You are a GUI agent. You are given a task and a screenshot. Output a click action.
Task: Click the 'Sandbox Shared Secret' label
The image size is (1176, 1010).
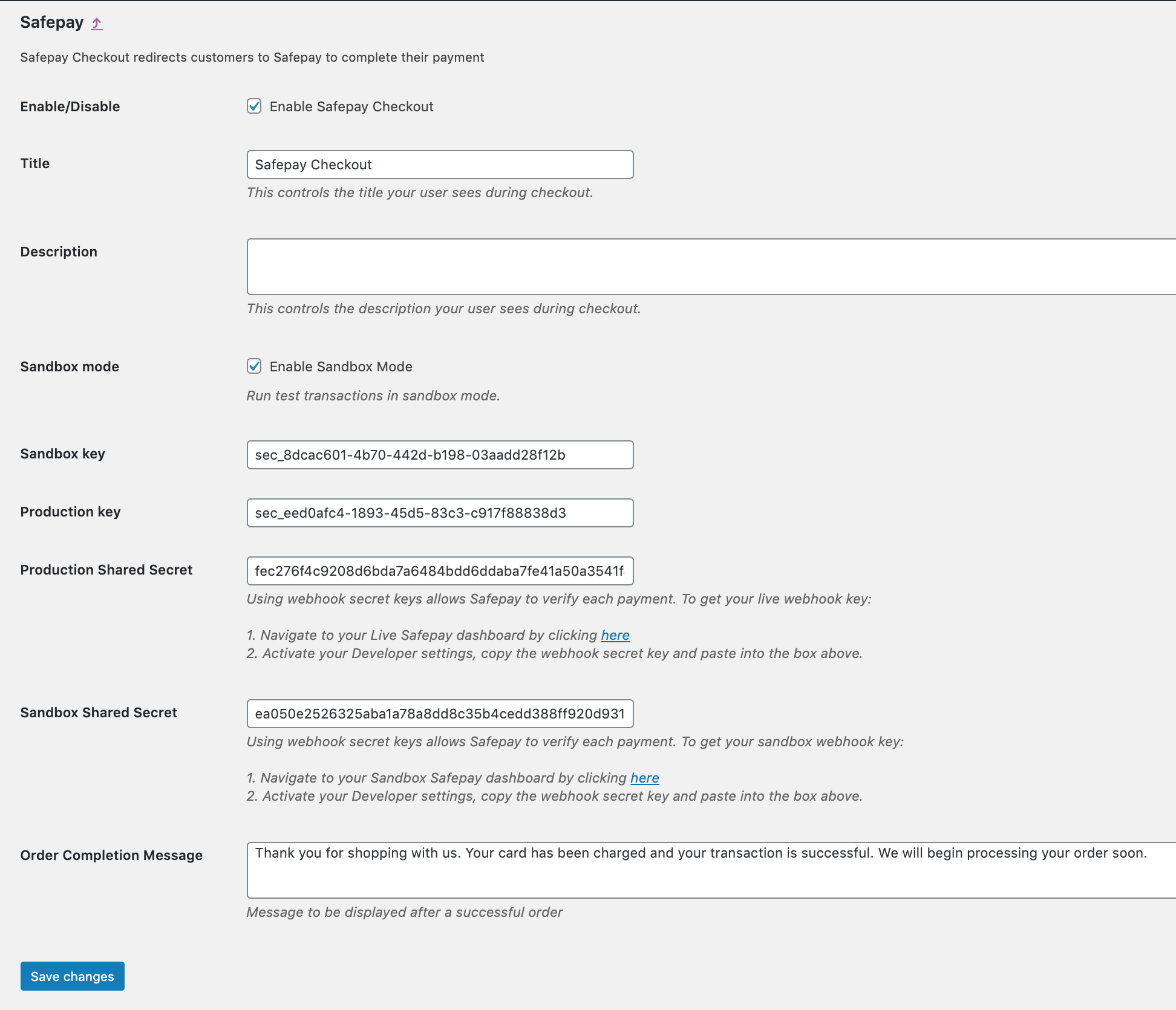(99, 712)
